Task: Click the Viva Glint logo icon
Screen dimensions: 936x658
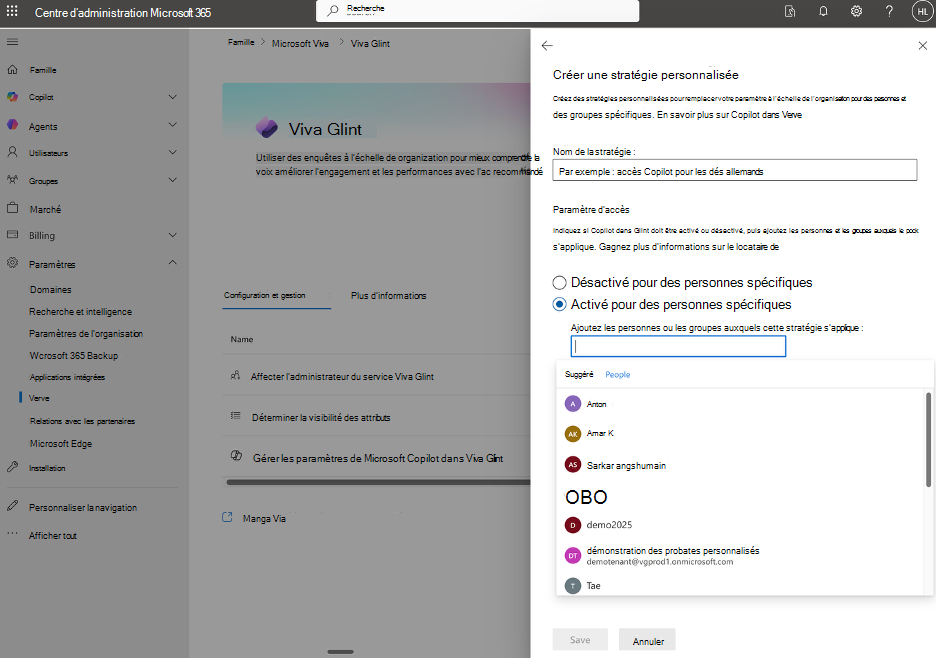Action: coord(266,128)
